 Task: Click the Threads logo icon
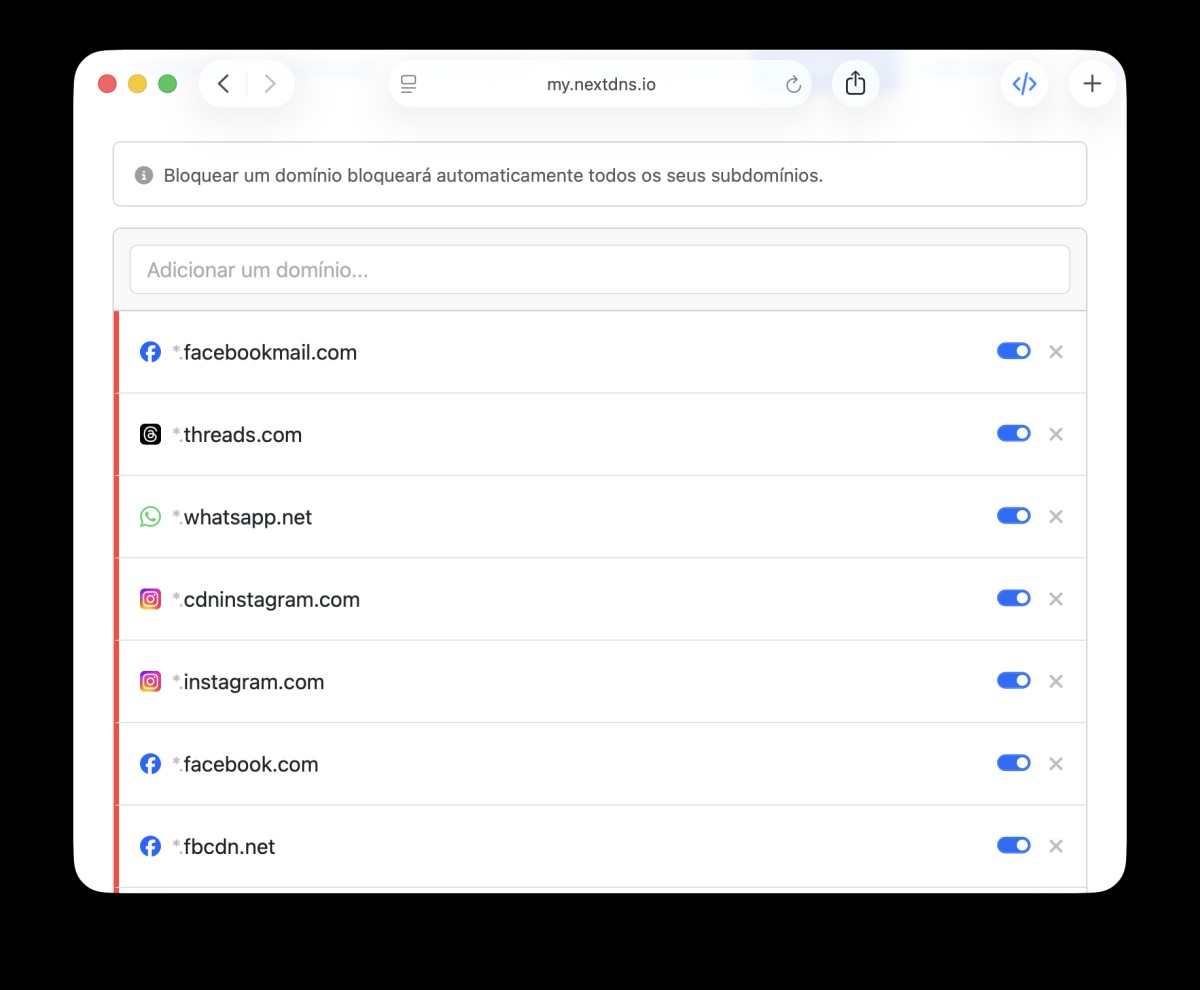150,435
